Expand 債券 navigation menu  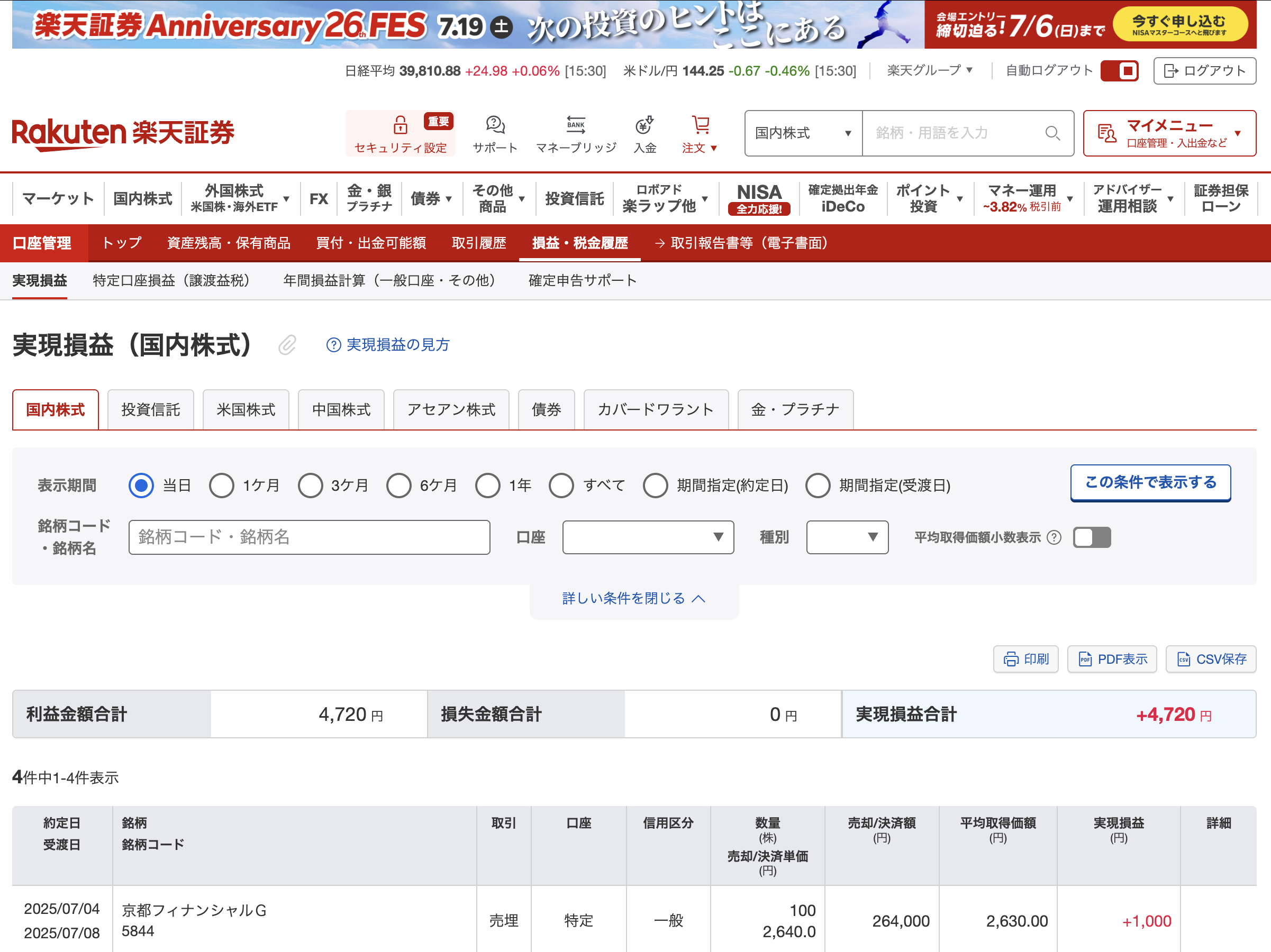pyautogui.click(x=432, y=199)
